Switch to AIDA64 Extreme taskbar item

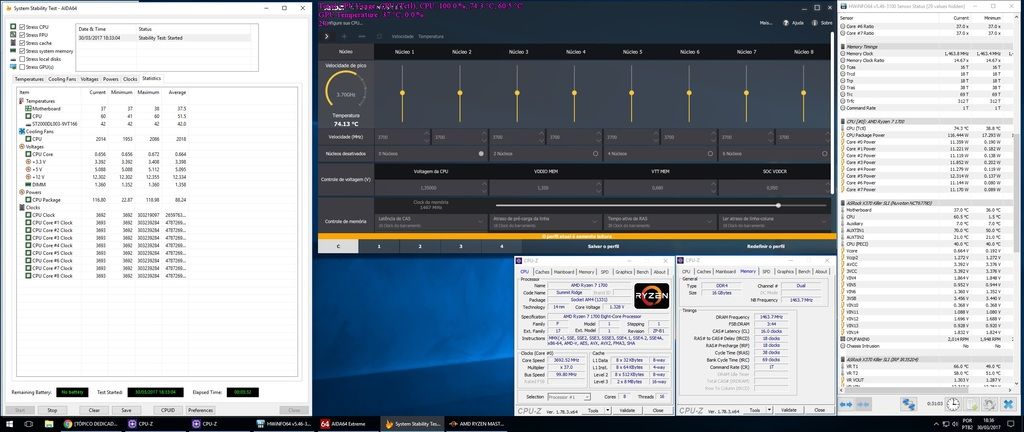click(348, 424)
